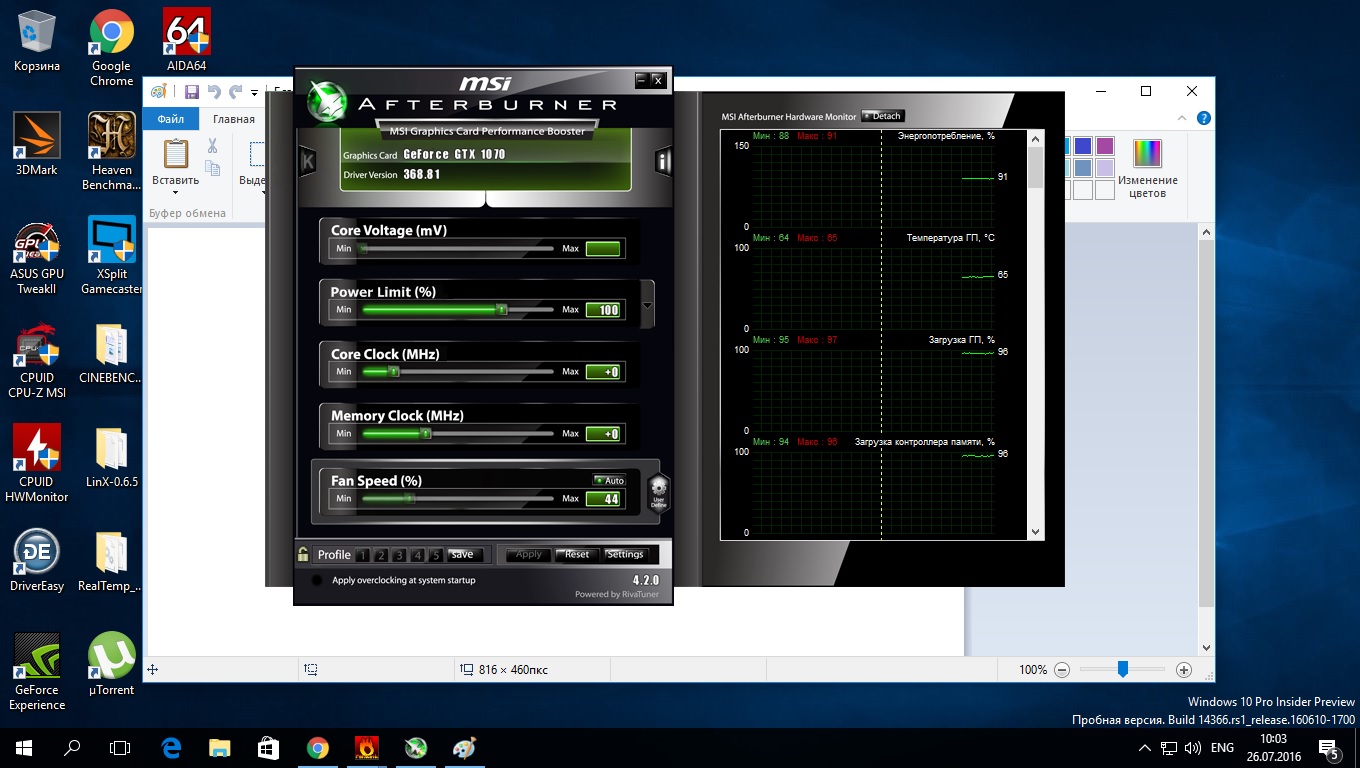1360x768 pixels.
Task: Click the Power Limit slider handle
Action: (x=502, y=310)
